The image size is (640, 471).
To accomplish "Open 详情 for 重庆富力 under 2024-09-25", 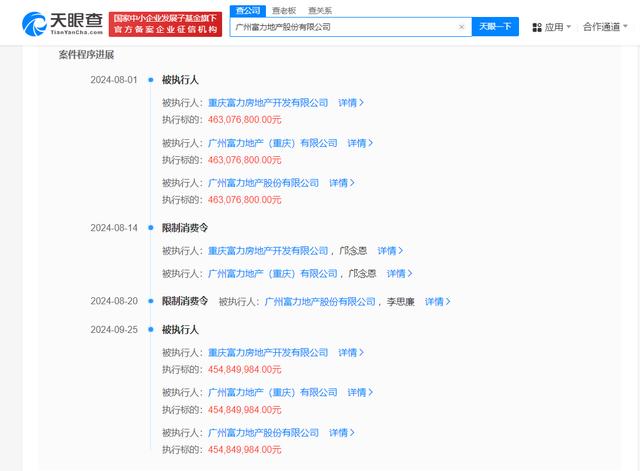I will point(351,353).
